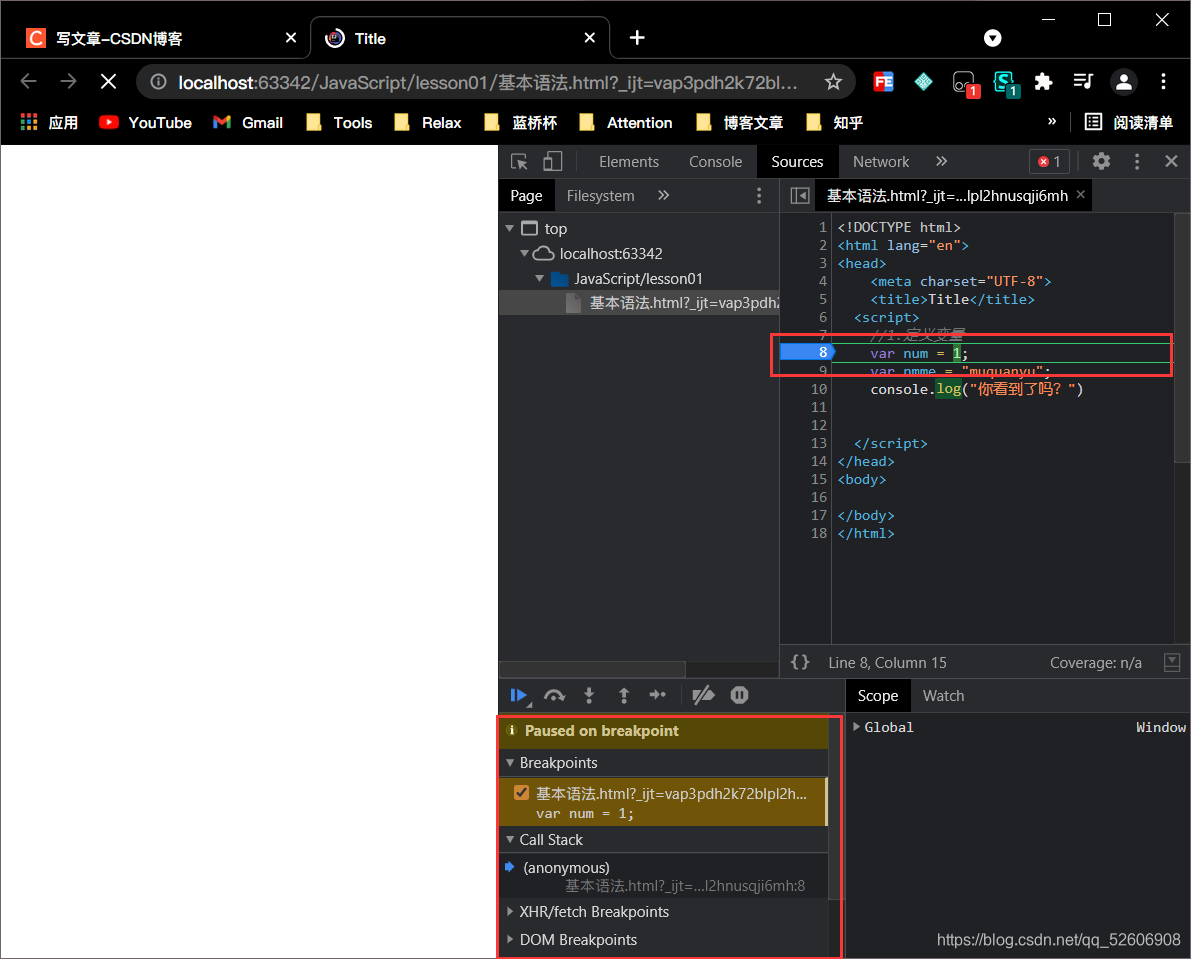
Task: Click line 8 breakpoint marker
Action: click(x=807, y=352)
